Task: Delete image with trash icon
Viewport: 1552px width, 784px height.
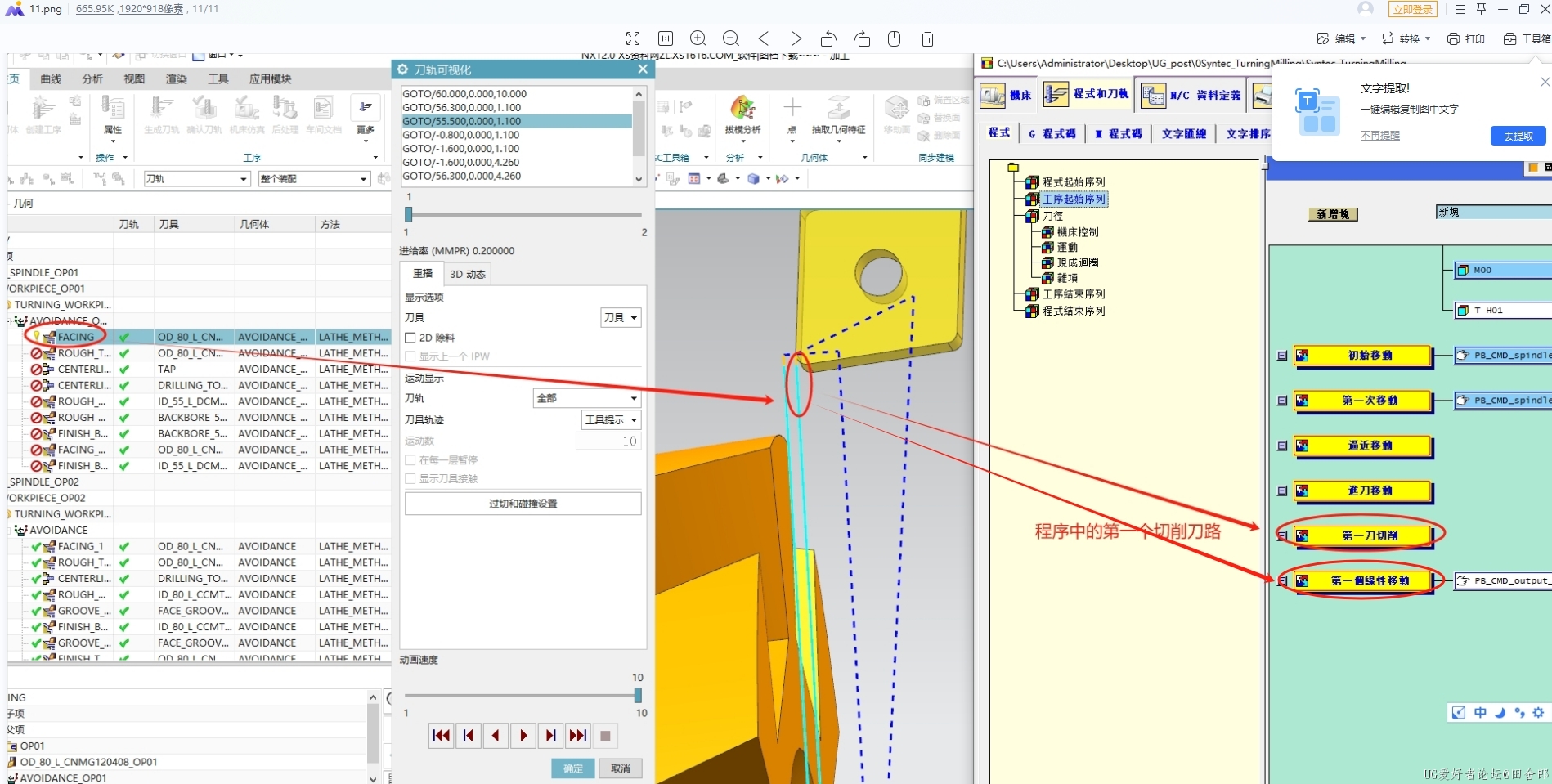Action: point(927,38)
